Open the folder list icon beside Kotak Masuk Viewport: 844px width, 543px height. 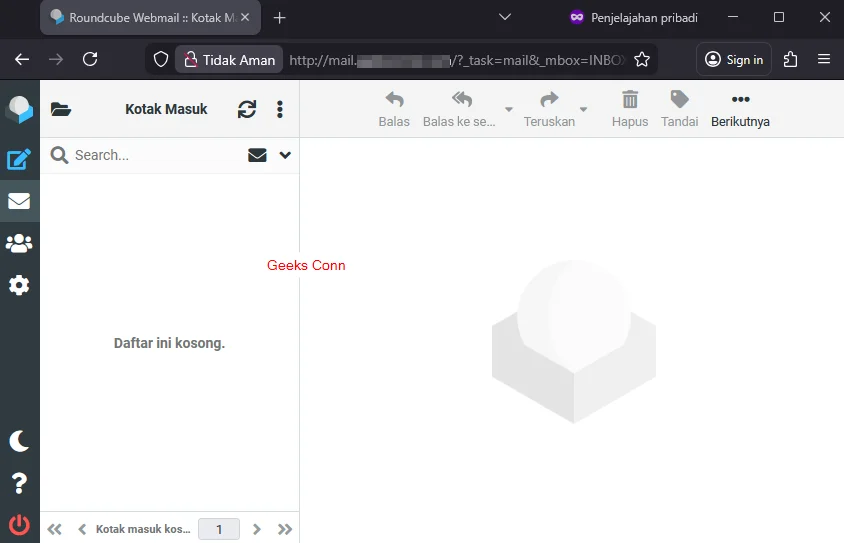pos(61,109)
